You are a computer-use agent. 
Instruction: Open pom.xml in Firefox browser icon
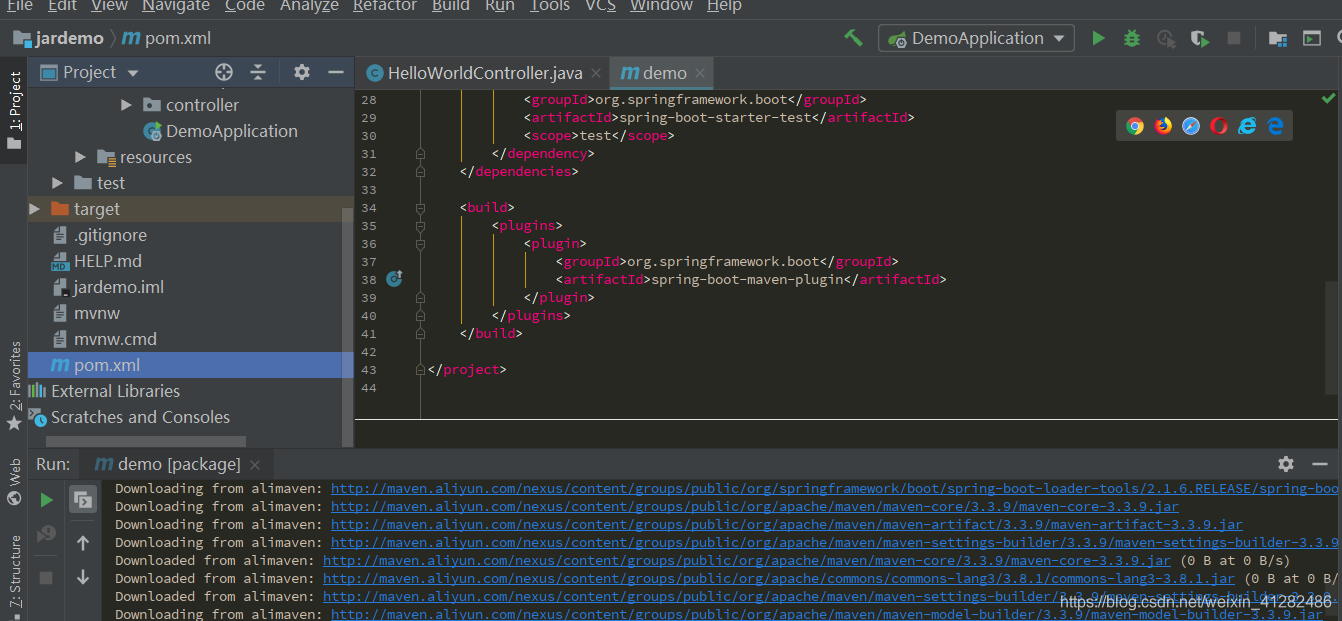[x=1163, y=125]
